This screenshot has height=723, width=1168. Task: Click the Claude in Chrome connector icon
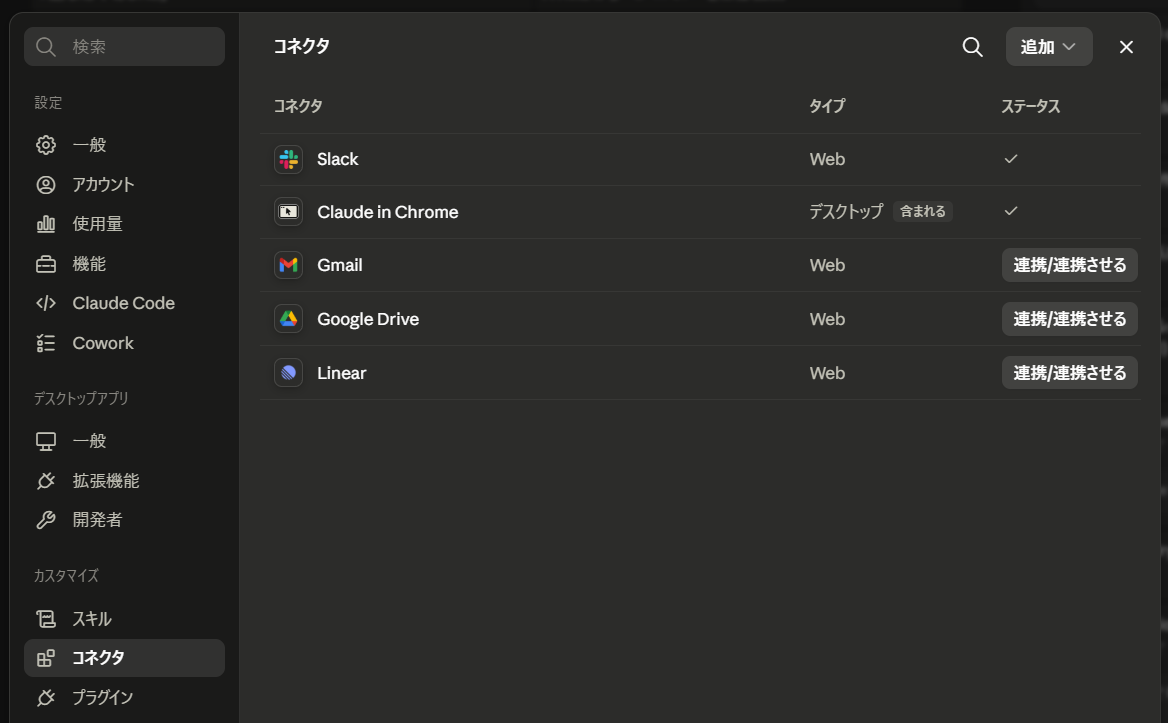pos(288,211)
